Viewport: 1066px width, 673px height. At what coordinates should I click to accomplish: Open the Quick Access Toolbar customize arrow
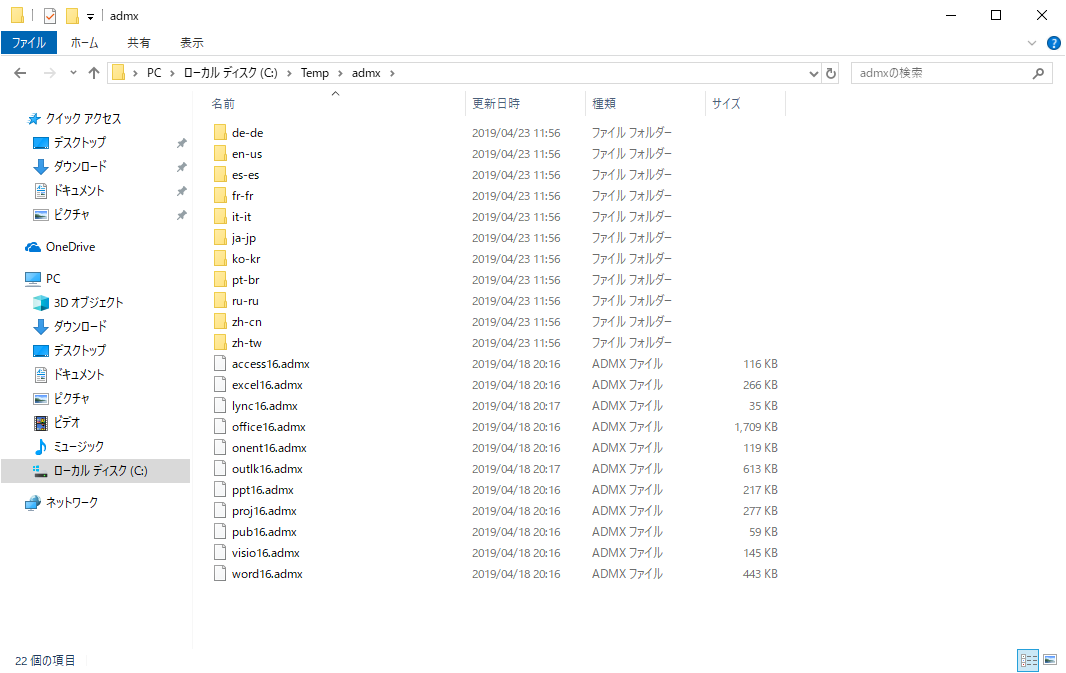90,16
